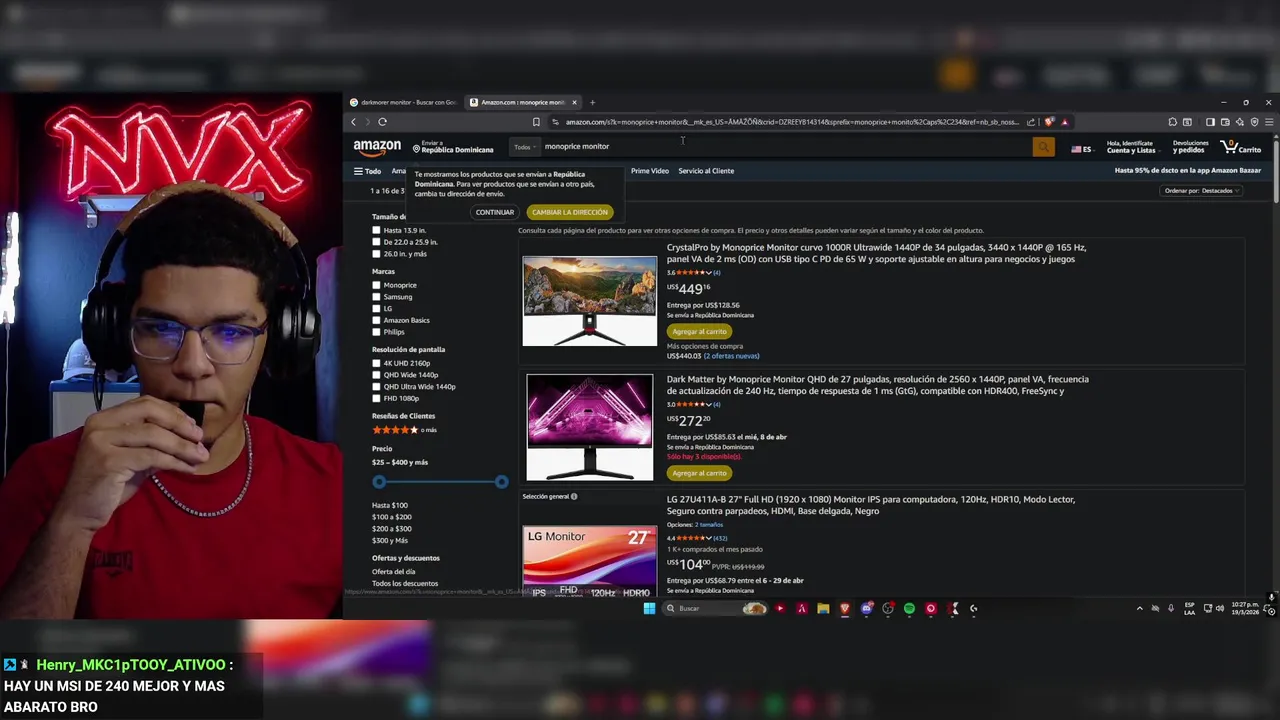This screenshot has width=1280, height=720.
Task: Open the (2 ofertas nuevas) link
Action: [x=731, y=356]
